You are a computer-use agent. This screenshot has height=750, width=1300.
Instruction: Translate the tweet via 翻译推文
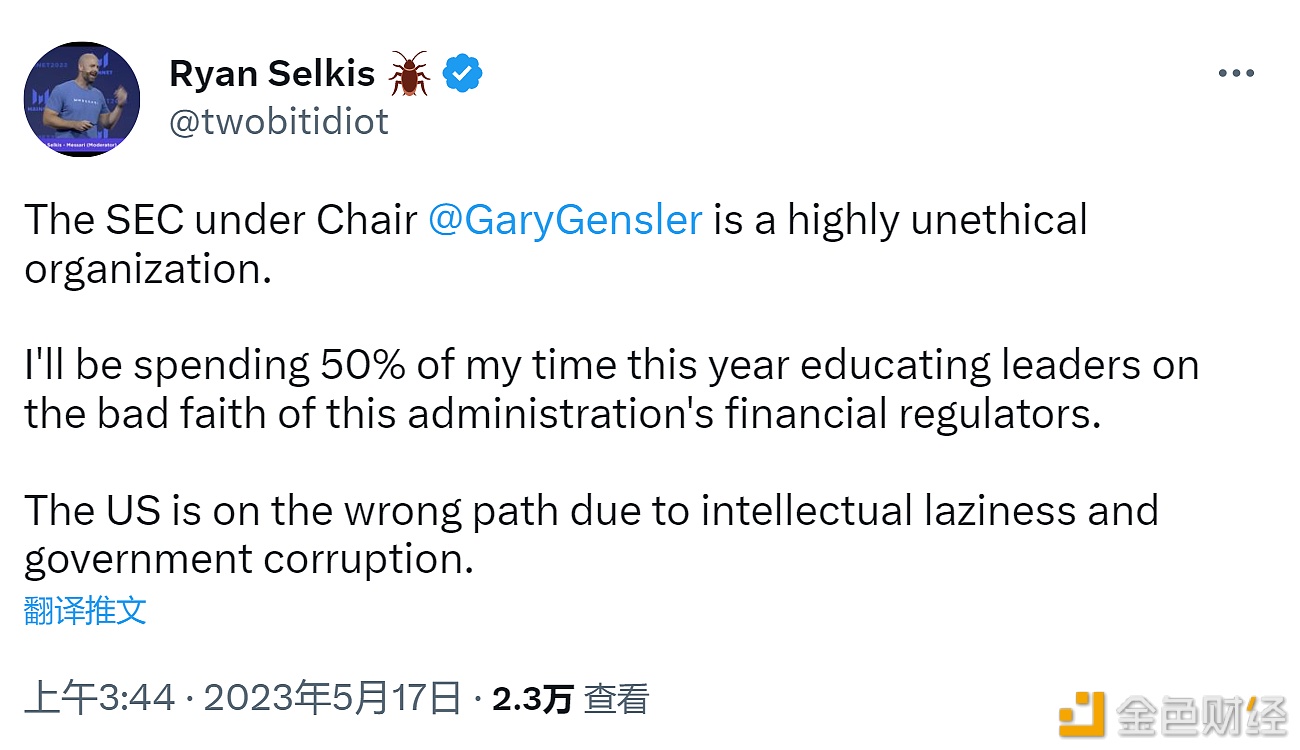point(85,610)
